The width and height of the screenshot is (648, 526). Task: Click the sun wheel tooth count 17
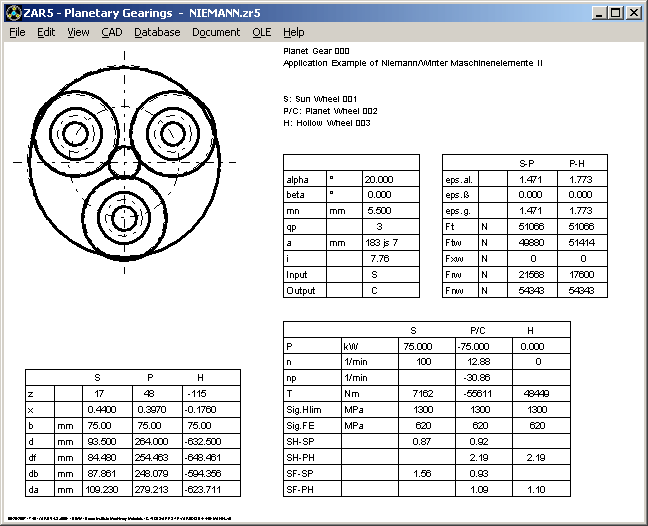(x=98, y=394)
